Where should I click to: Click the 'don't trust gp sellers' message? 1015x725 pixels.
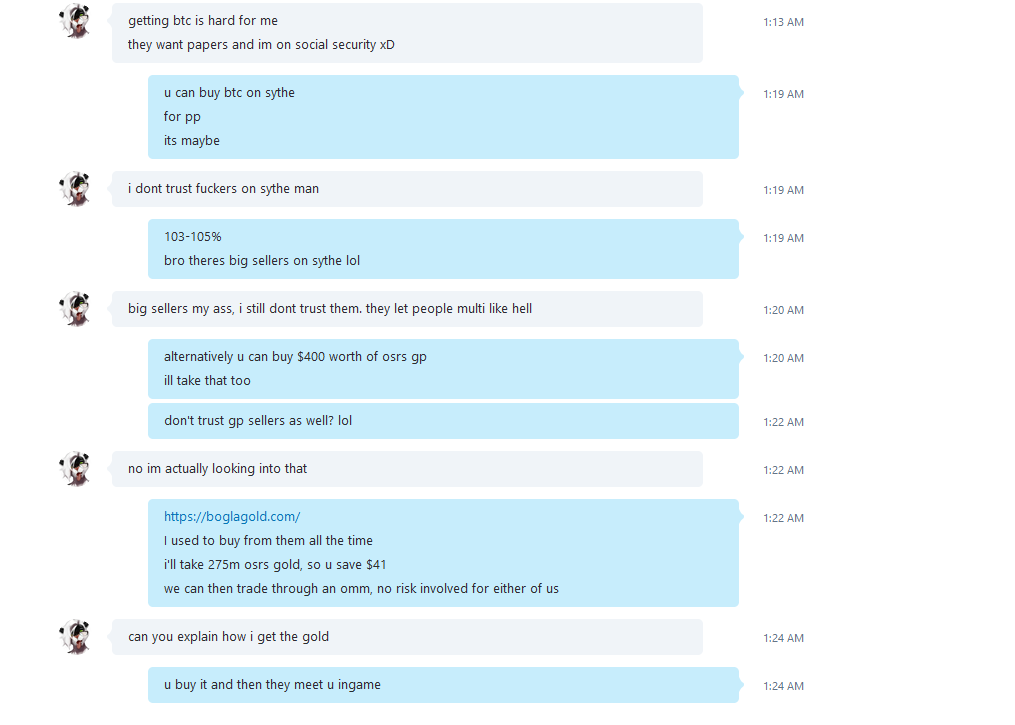tap(443, 421)
